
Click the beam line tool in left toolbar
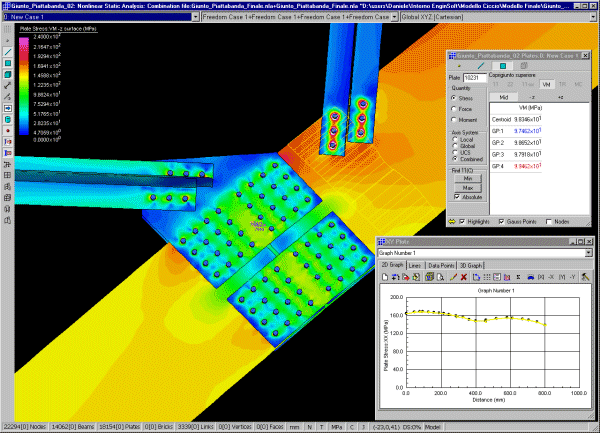tap(8, 50)
